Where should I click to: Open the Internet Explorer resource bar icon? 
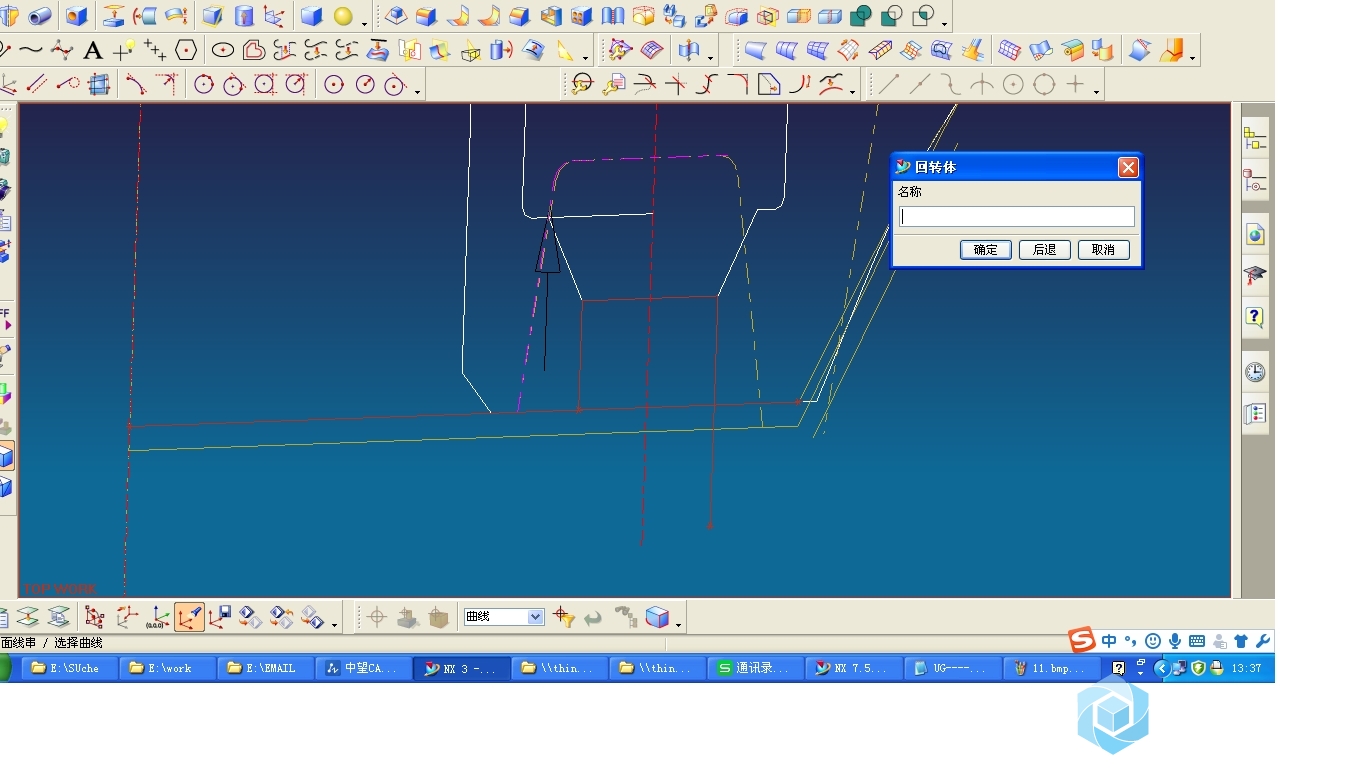pyautogui.click(x=1255, y=234)
